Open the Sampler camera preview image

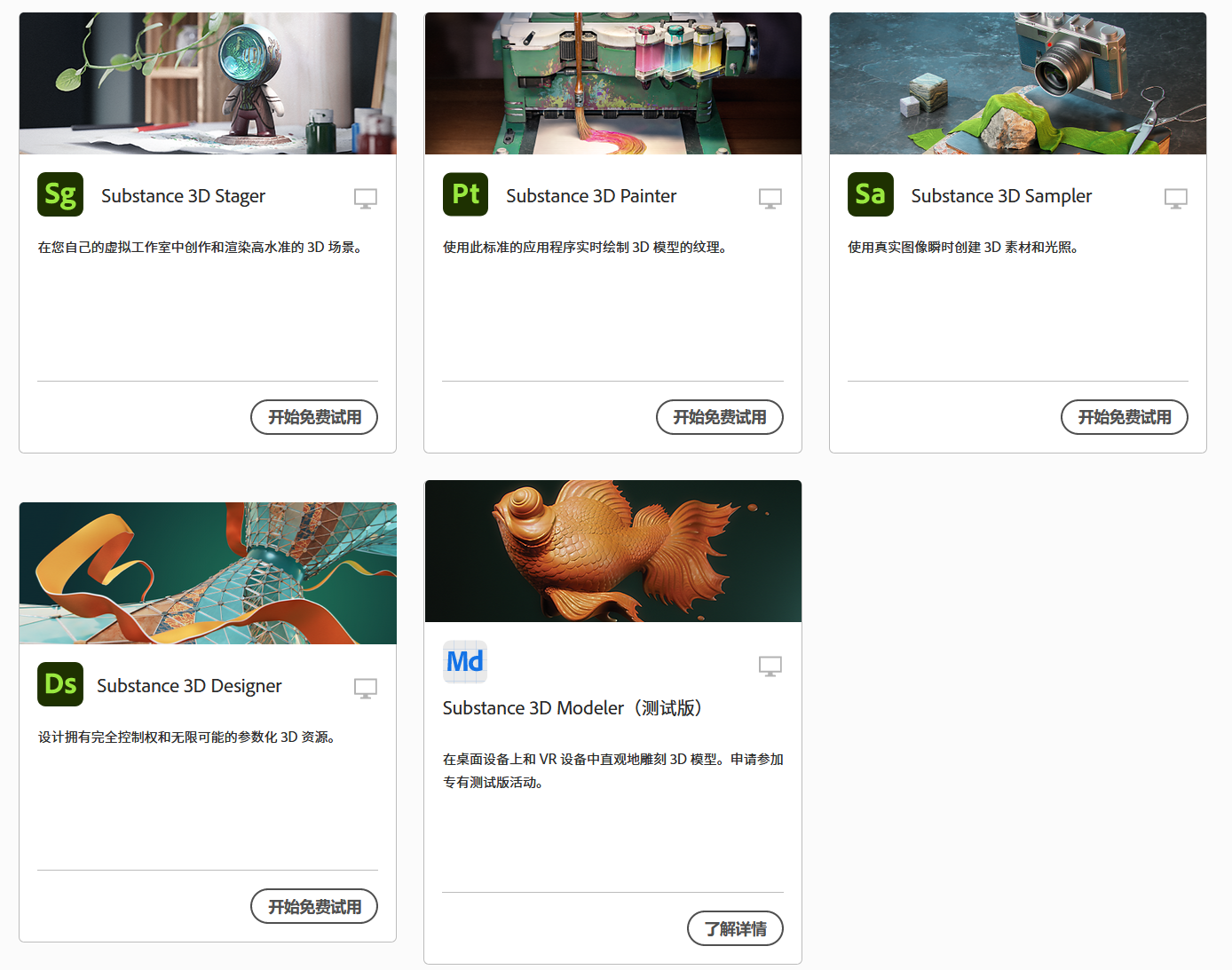[x=1018, y=83]
